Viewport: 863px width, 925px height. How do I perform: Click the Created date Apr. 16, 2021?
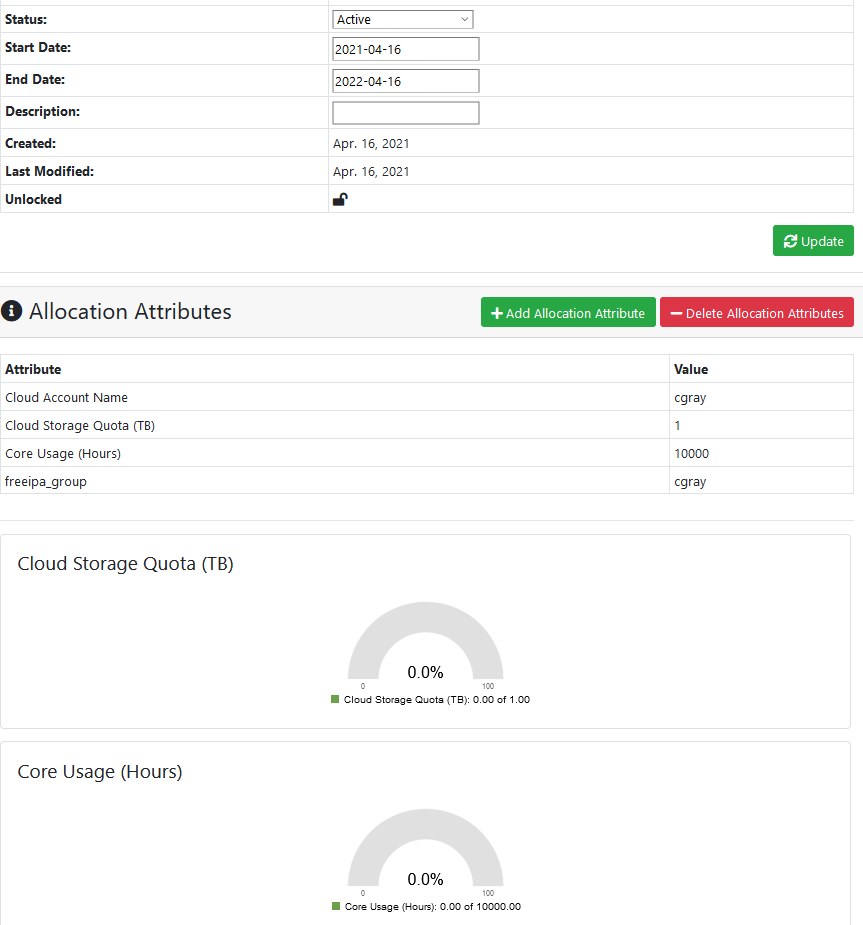(371, 143)
